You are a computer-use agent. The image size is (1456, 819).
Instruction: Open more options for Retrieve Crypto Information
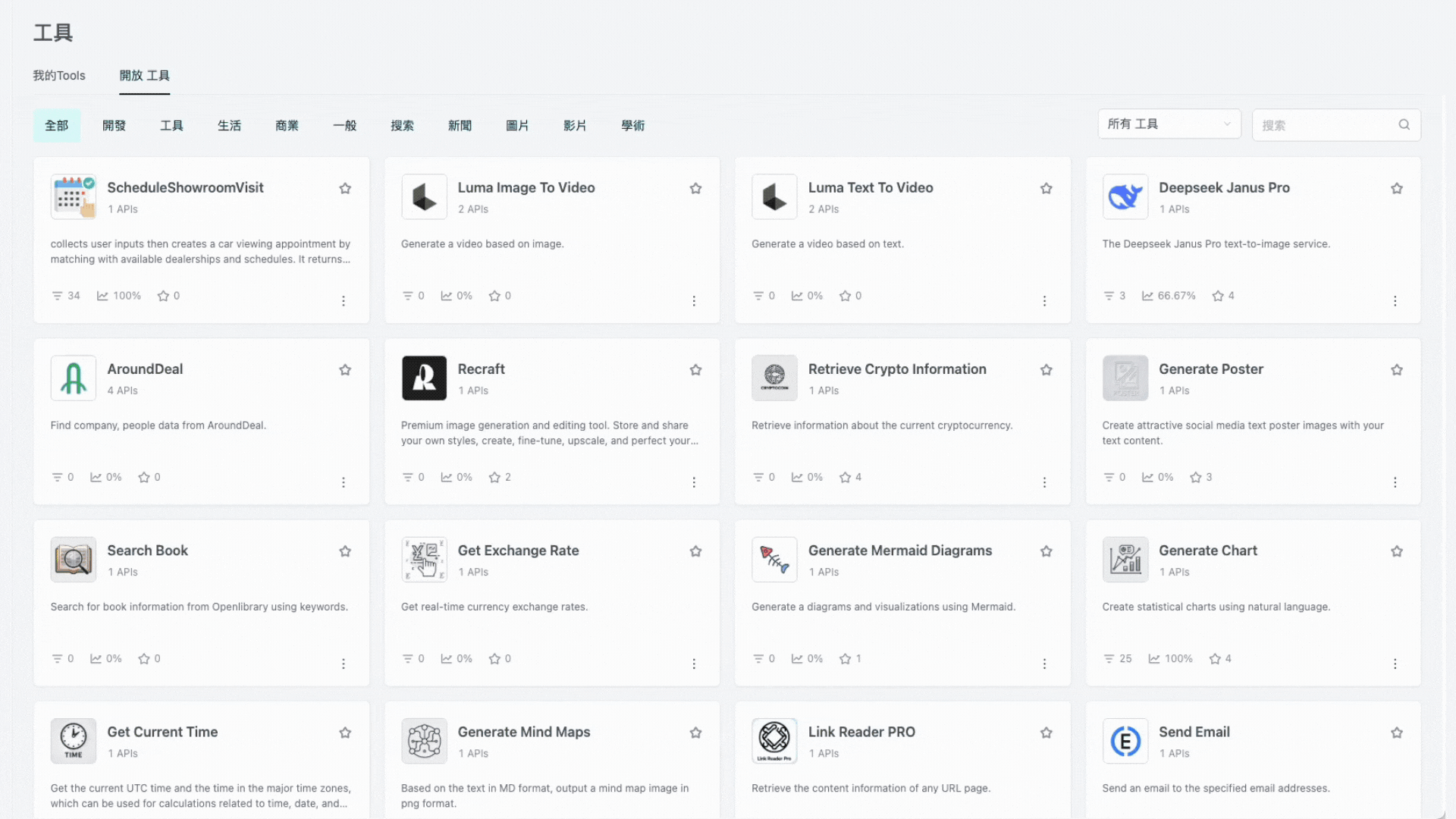pos(1044,482)
